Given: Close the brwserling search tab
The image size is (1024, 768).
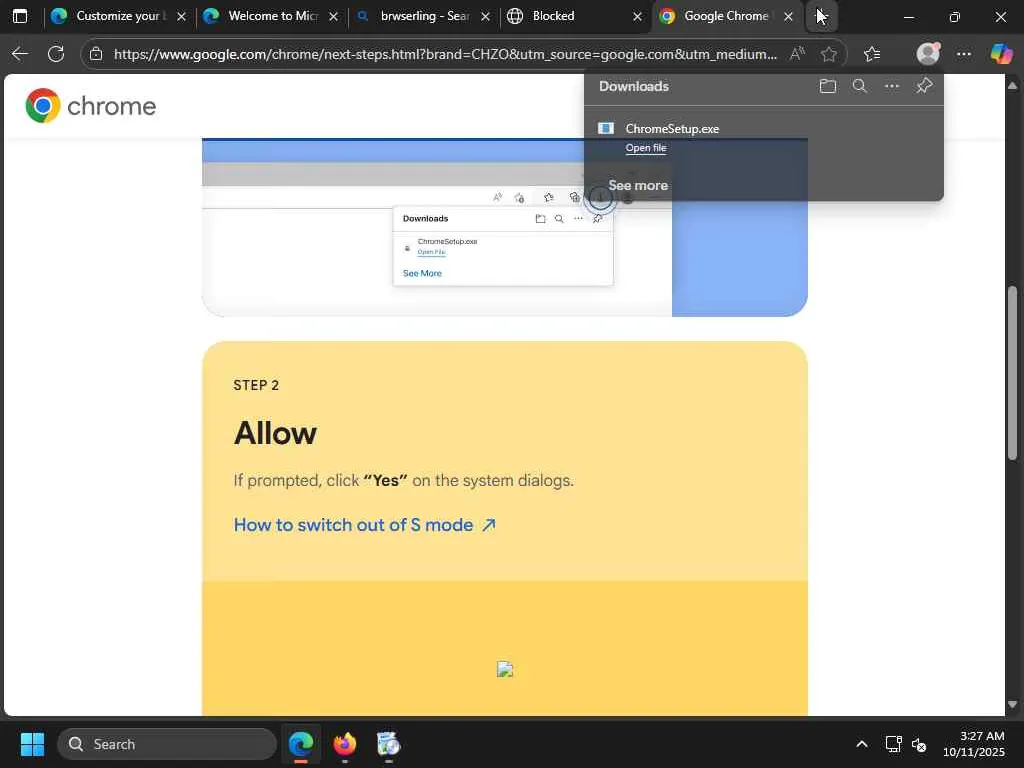Looking at the screenshot, I should coord(485,16).
